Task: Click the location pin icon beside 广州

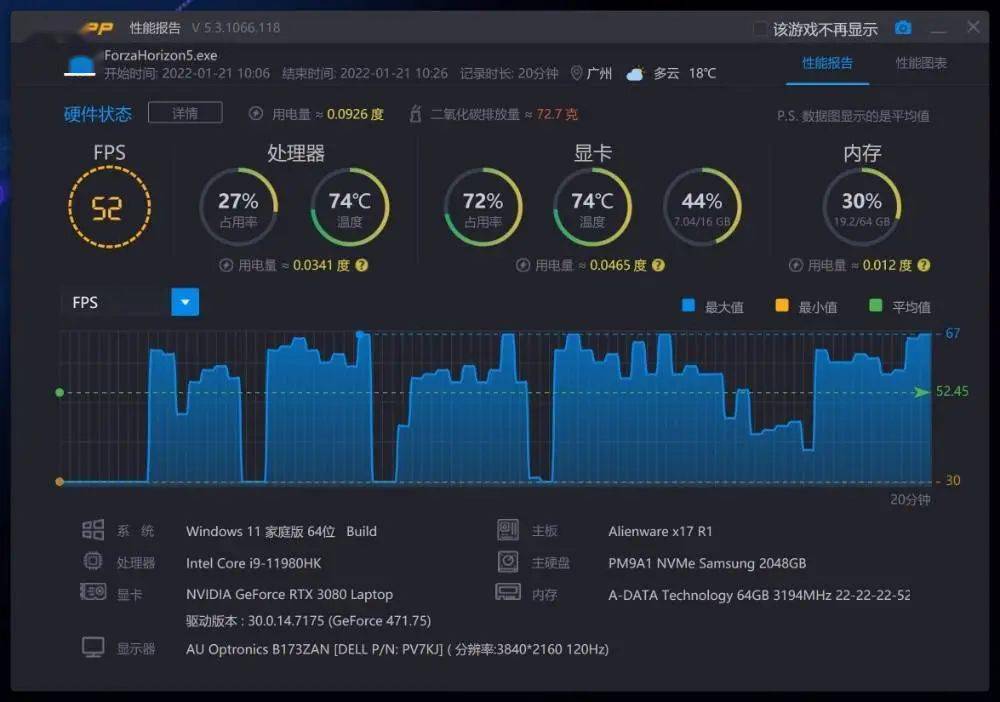Action: point(577,72)
